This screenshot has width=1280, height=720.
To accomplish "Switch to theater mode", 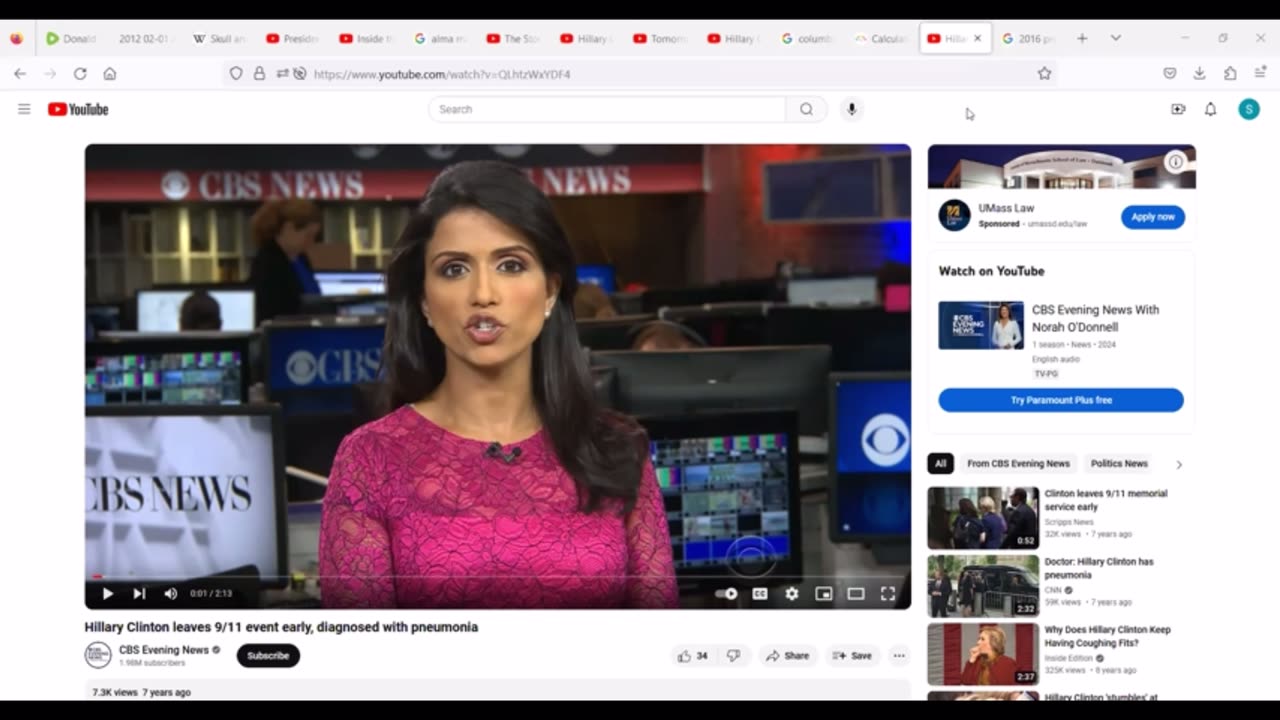I will (856, 593).
